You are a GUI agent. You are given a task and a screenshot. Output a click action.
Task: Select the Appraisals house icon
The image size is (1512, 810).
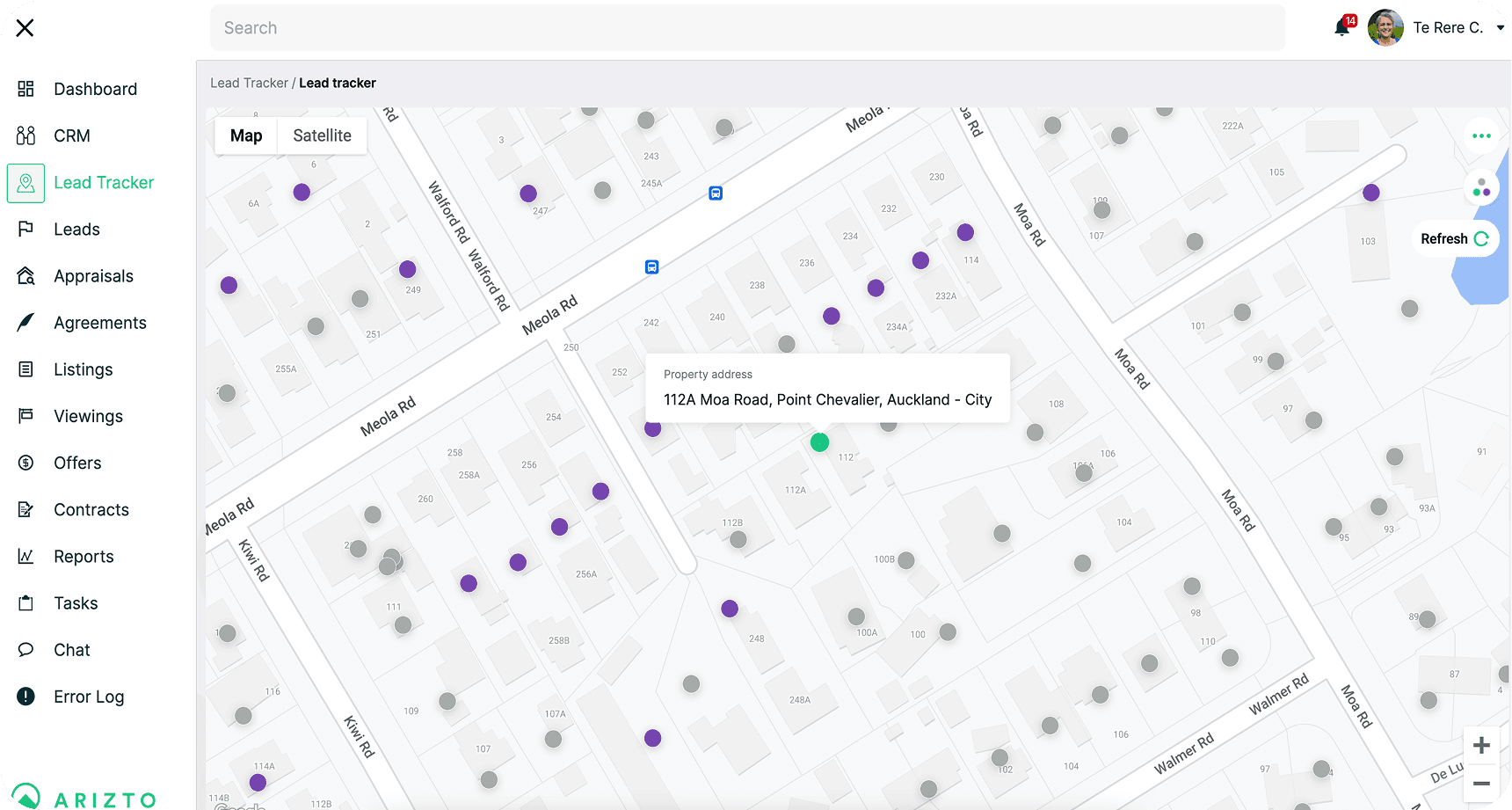coord(26,276)
